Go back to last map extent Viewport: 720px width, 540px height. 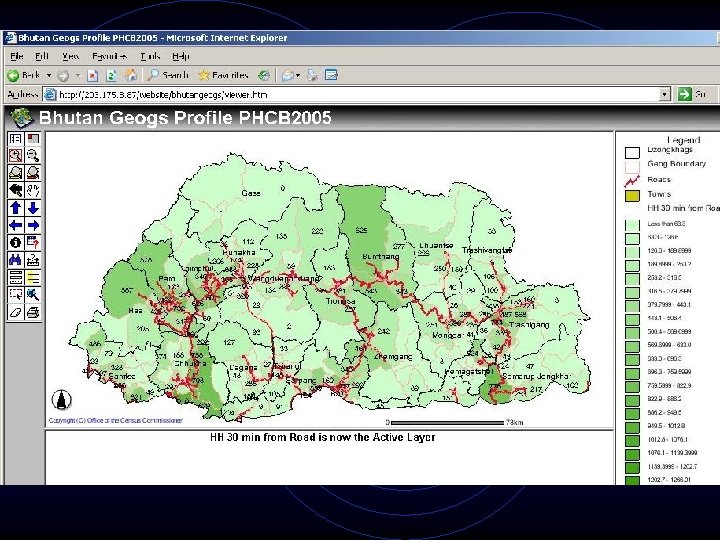coord(16,190)
